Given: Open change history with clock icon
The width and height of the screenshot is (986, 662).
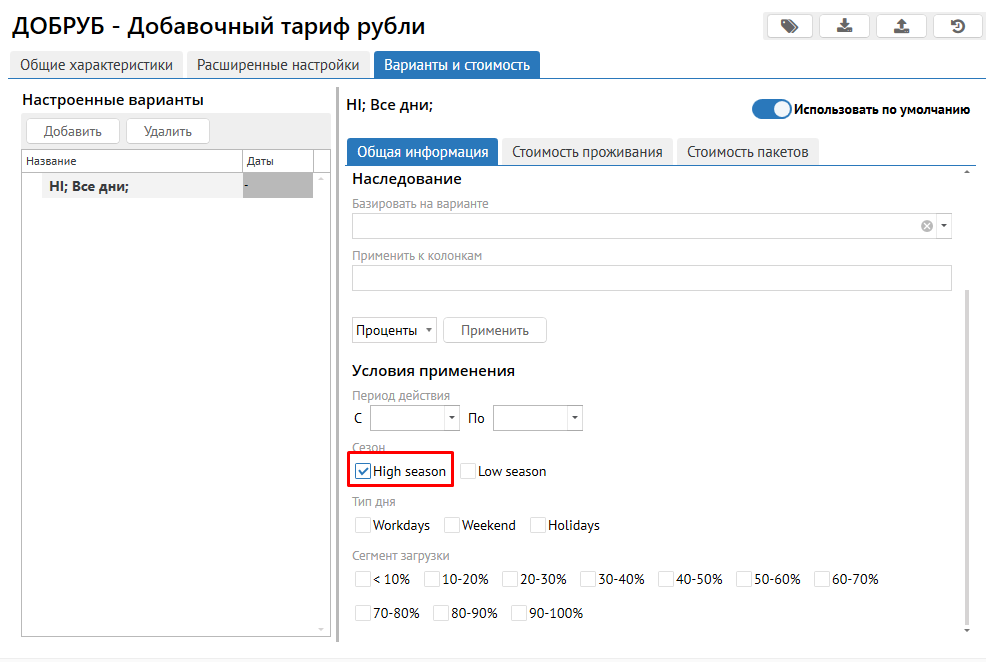Looking at the screenshot, I should [958, 27].
